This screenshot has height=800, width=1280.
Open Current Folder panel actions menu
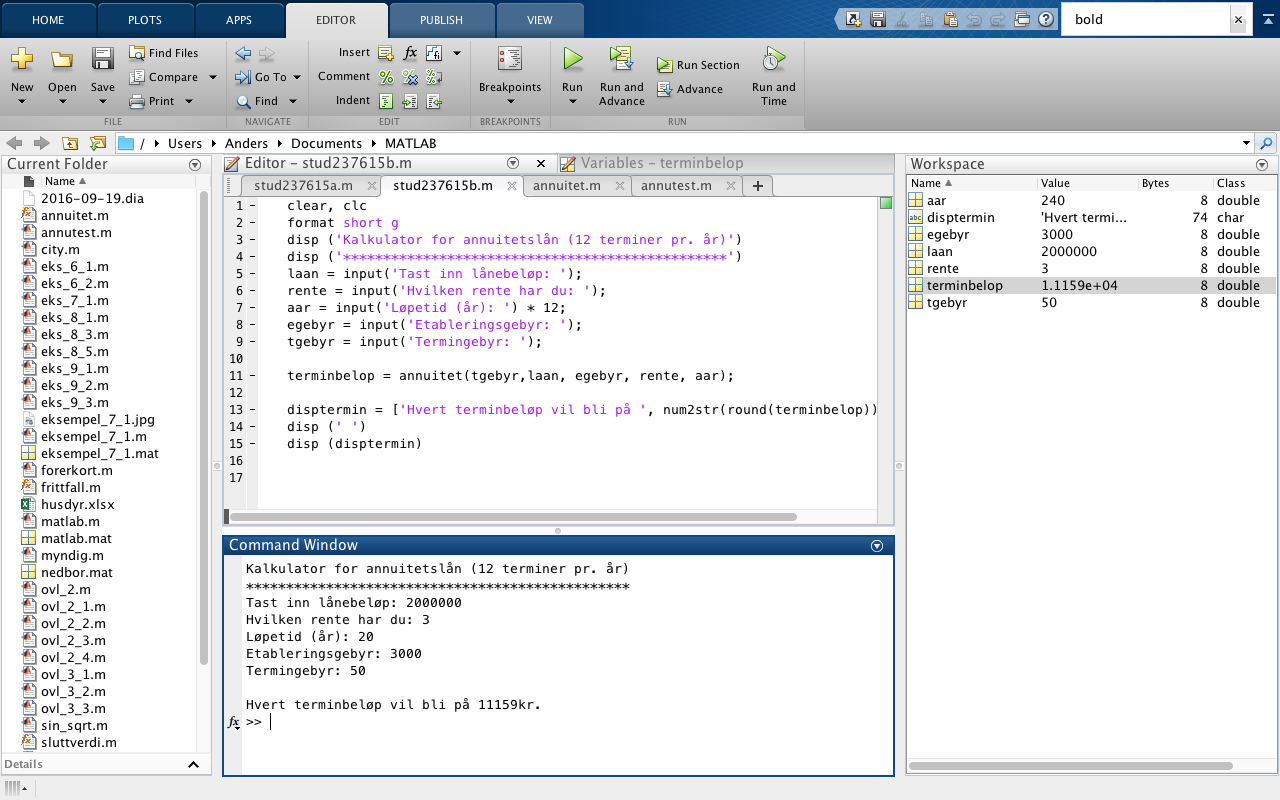point(195,164)
